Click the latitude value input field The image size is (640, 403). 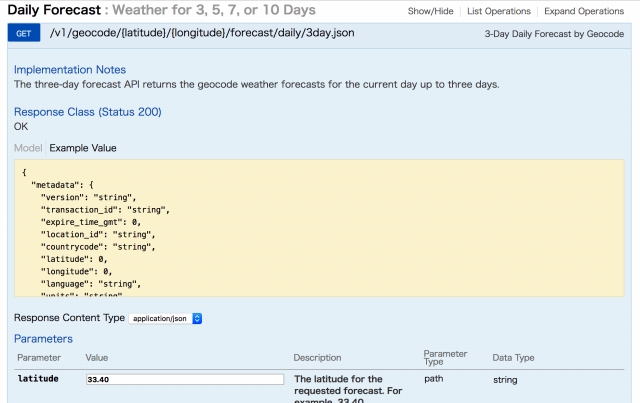pos(184,380)
